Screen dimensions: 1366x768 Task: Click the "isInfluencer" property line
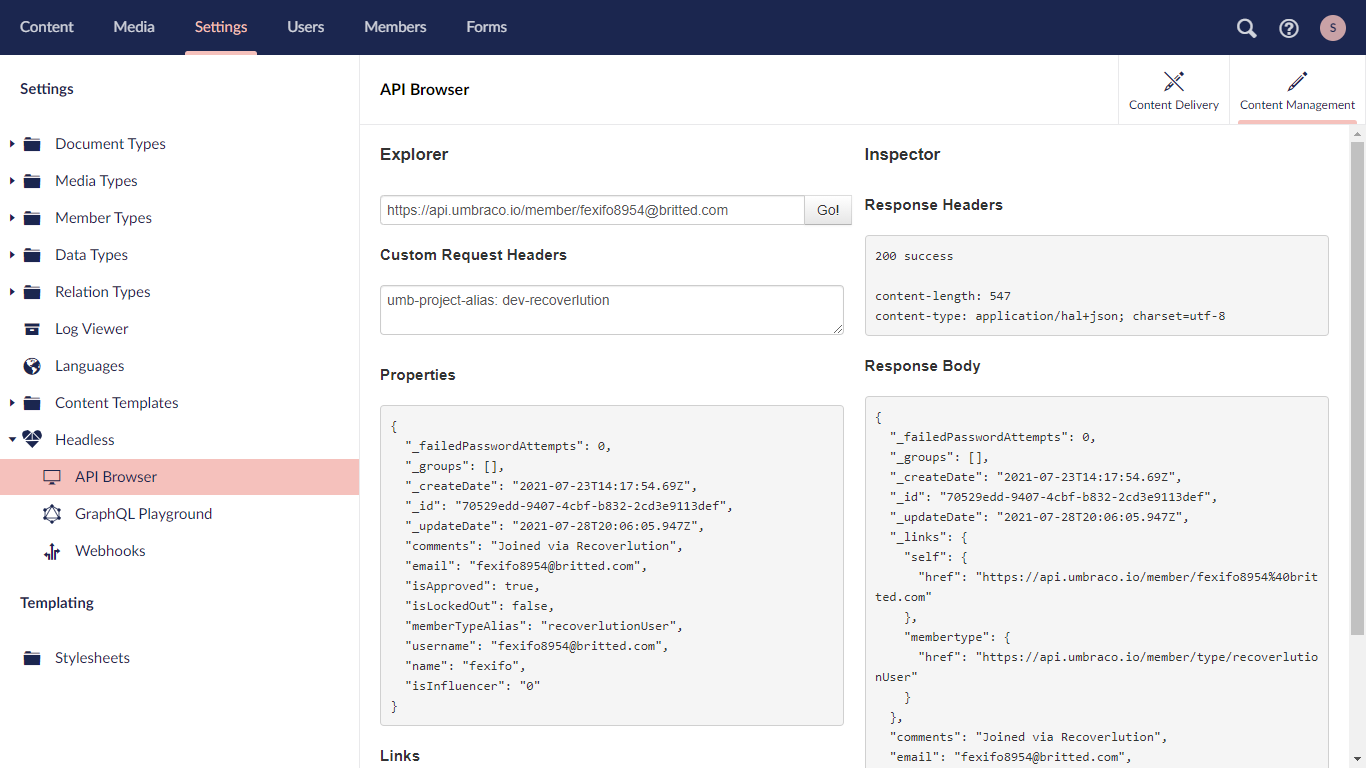(473, 686)
